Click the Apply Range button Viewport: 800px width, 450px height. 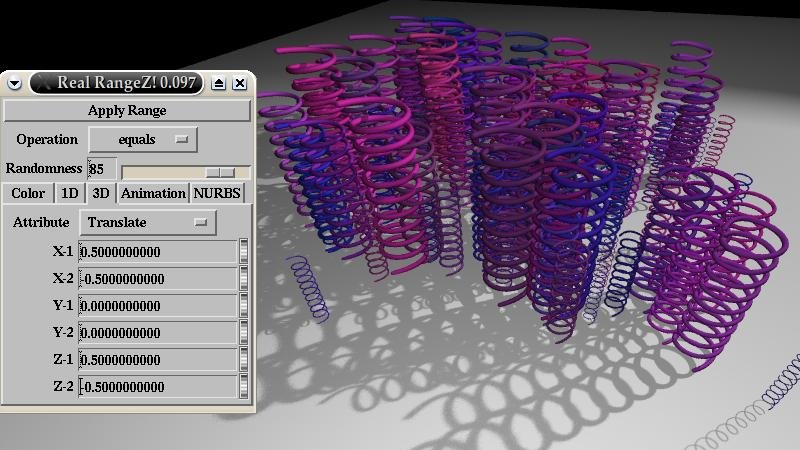(x=127, y=110)
